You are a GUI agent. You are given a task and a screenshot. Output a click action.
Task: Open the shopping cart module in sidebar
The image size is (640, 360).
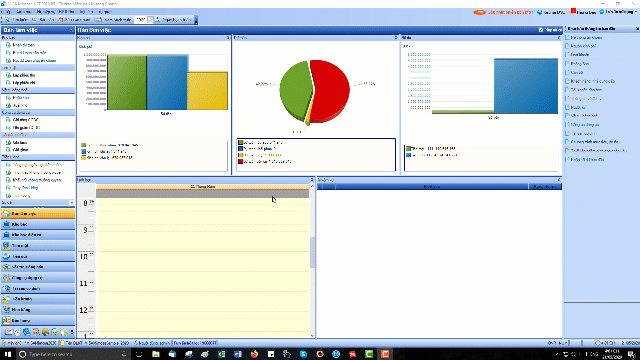point(38,309)
